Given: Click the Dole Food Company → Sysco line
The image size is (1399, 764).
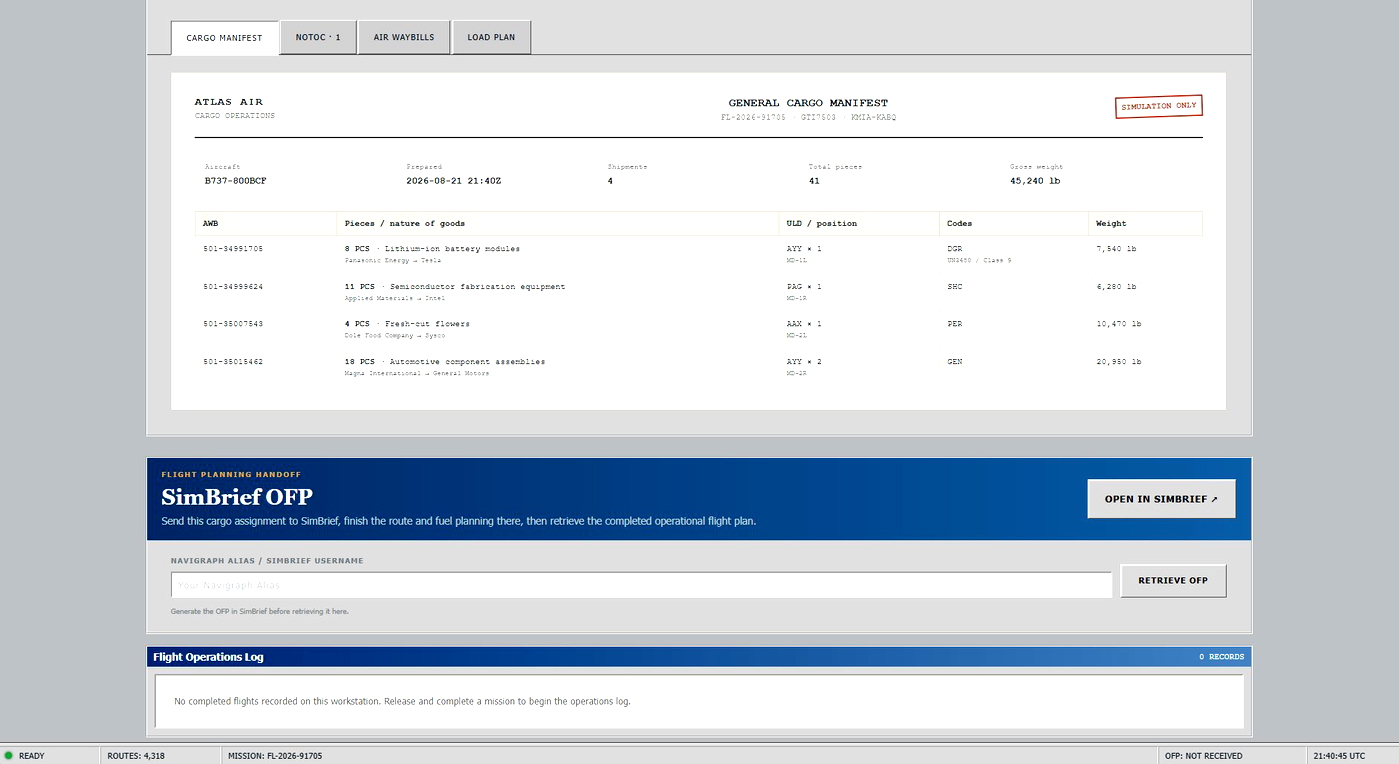Looking at the screenshot, I should [x=394, y=335].
